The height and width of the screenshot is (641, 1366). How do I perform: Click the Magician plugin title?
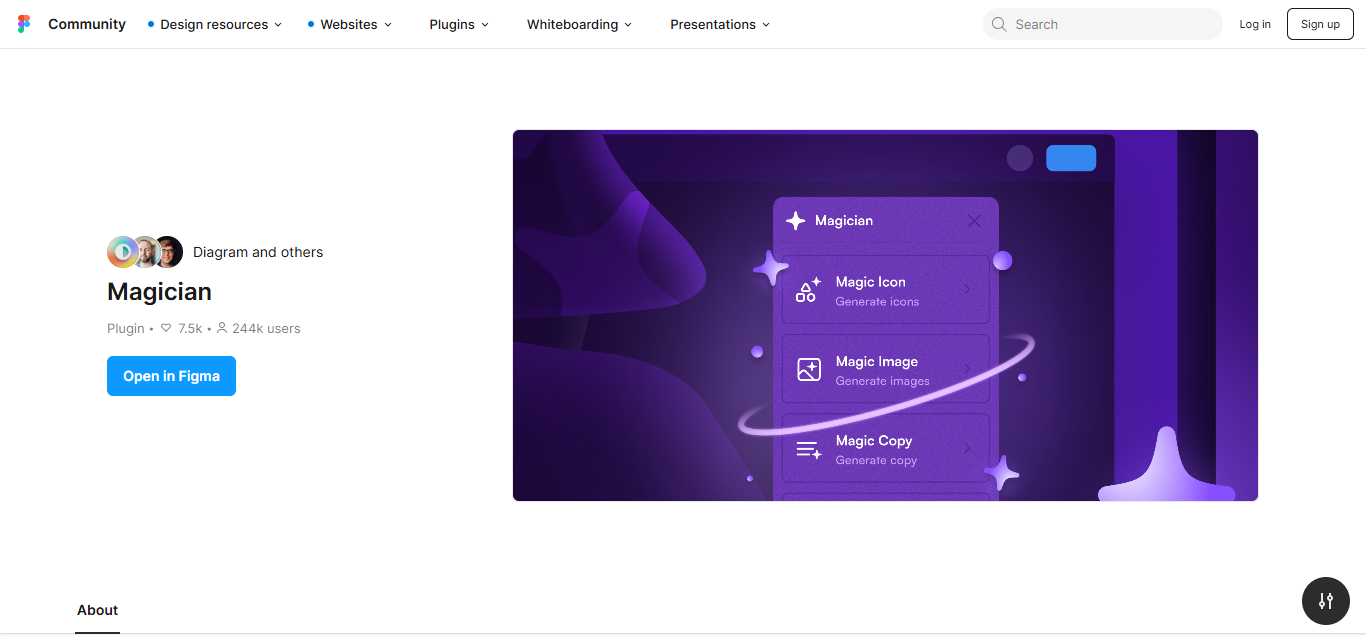click(160, 292)
